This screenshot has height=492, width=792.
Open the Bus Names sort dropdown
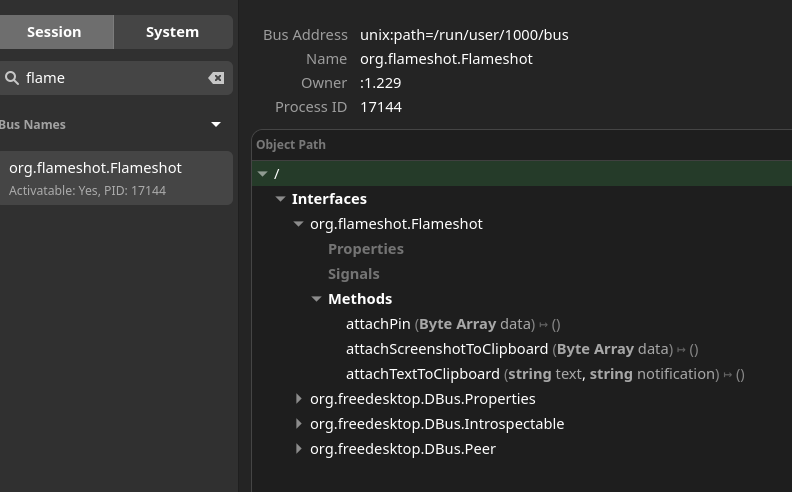[x=216, y=125]
